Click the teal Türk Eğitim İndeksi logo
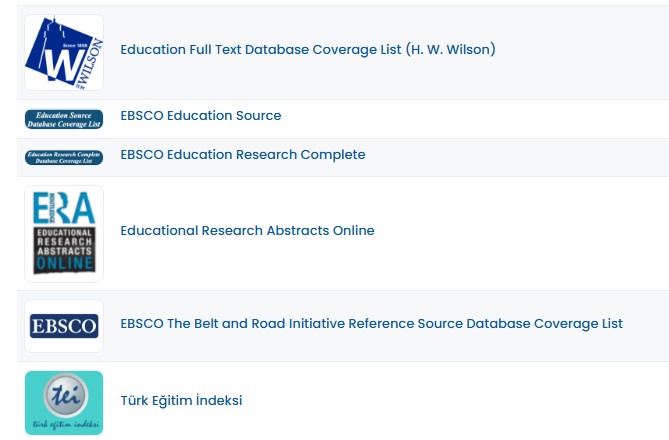The width and height of the screenshot is (669, 440). pos(63,402)
